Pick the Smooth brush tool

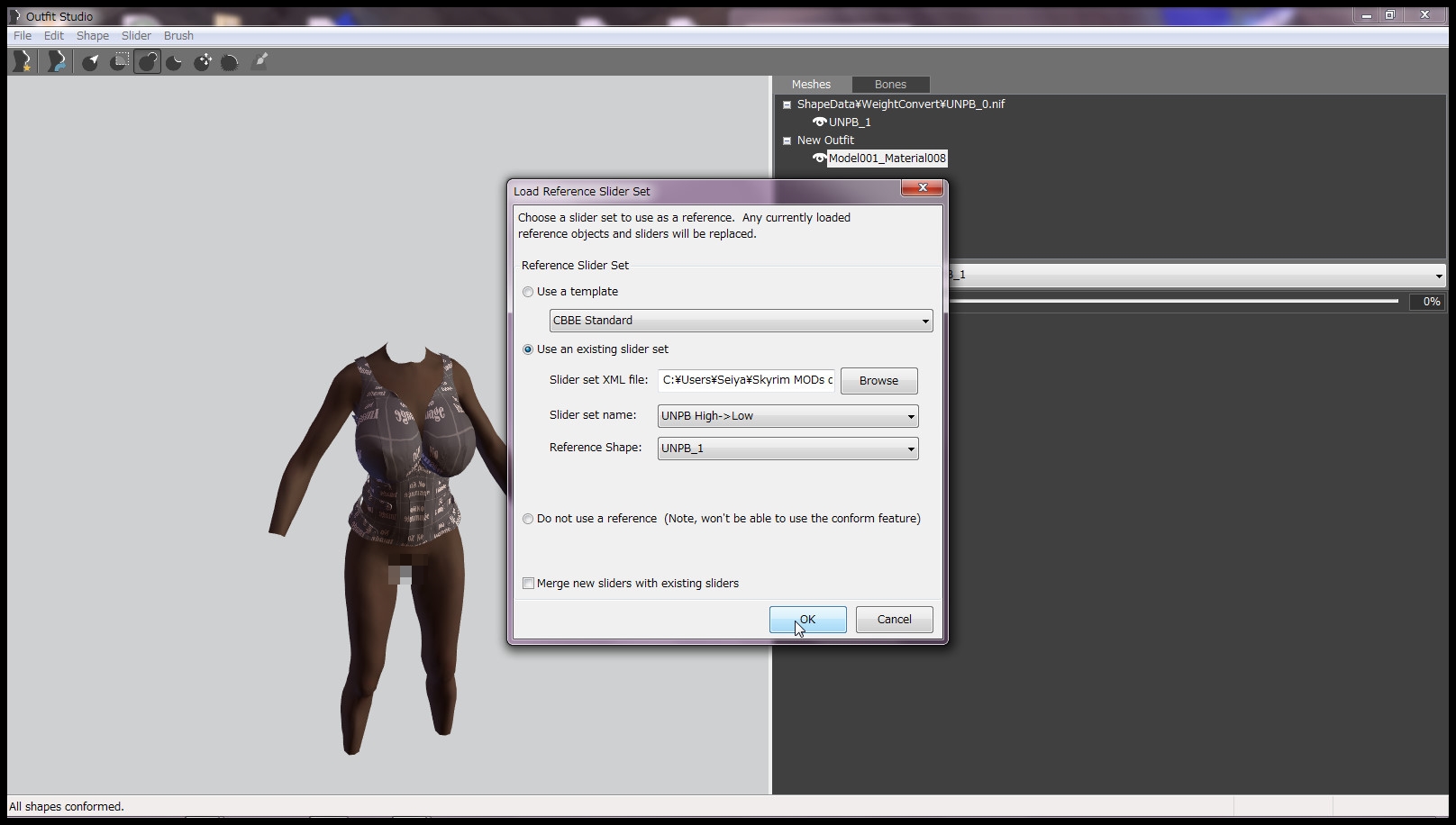point(231,61)
